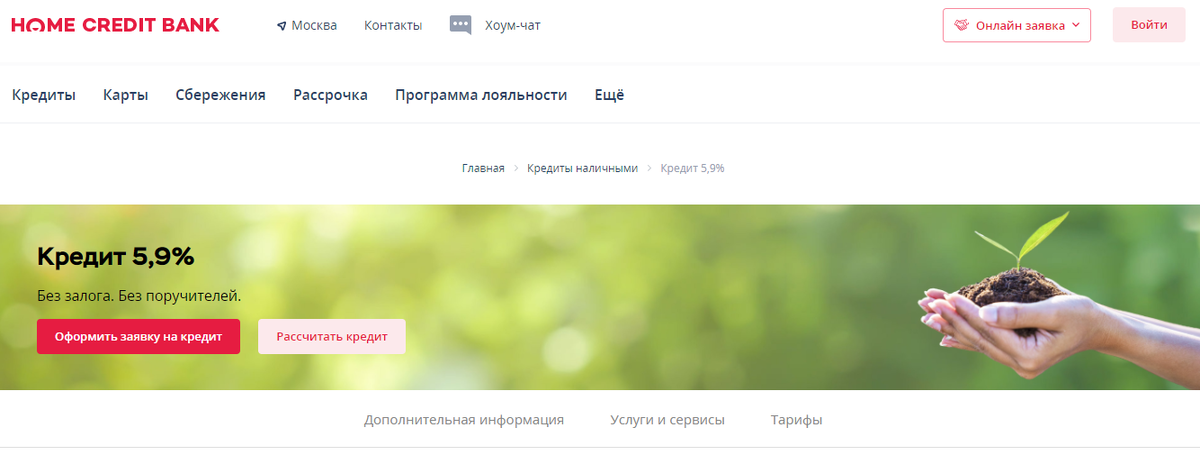Switch to the Тарифы tab
This screenshot has height=464, width=1200.
(796, 420)
